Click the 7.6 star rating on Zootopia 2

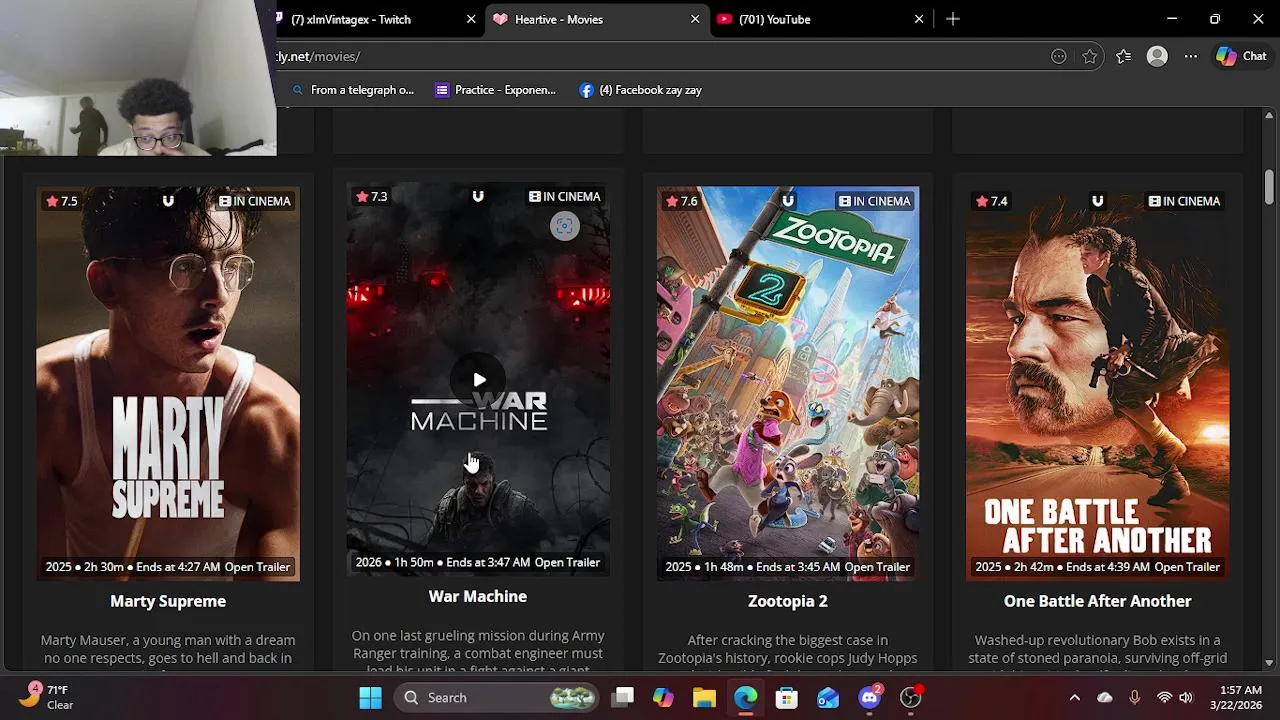[x=681, y=201]
